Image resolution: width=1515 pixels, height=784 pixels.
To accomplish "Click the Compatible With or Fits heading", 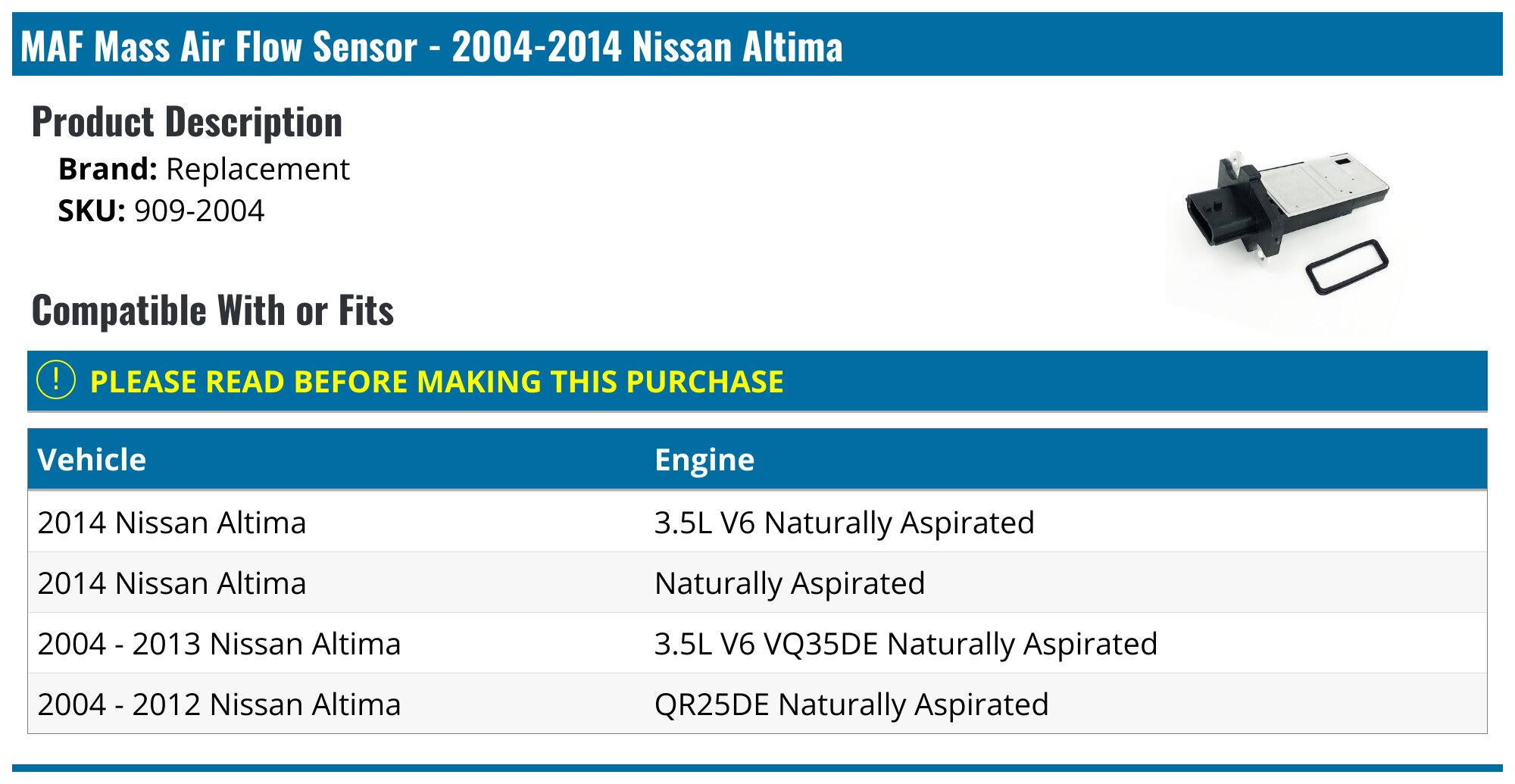I will 213,311.
